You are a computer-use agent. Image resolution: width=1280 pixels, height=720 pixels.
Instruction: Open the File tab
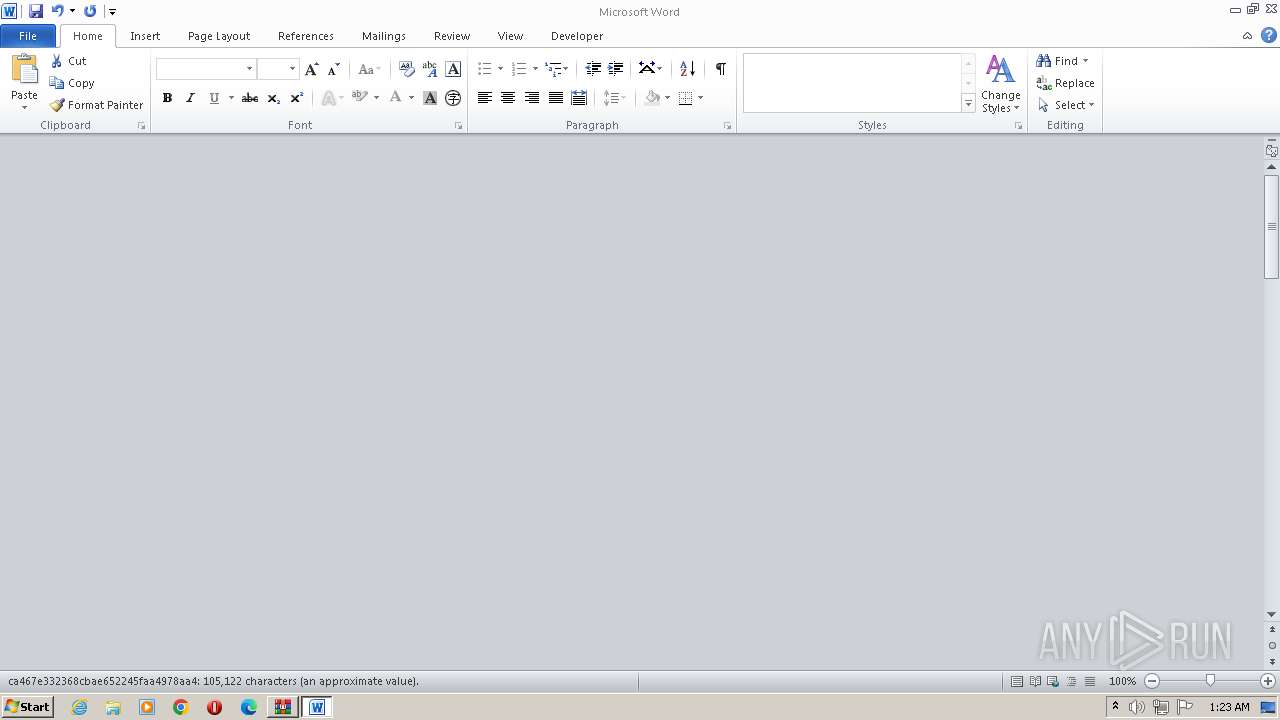(x=28, y=36)
